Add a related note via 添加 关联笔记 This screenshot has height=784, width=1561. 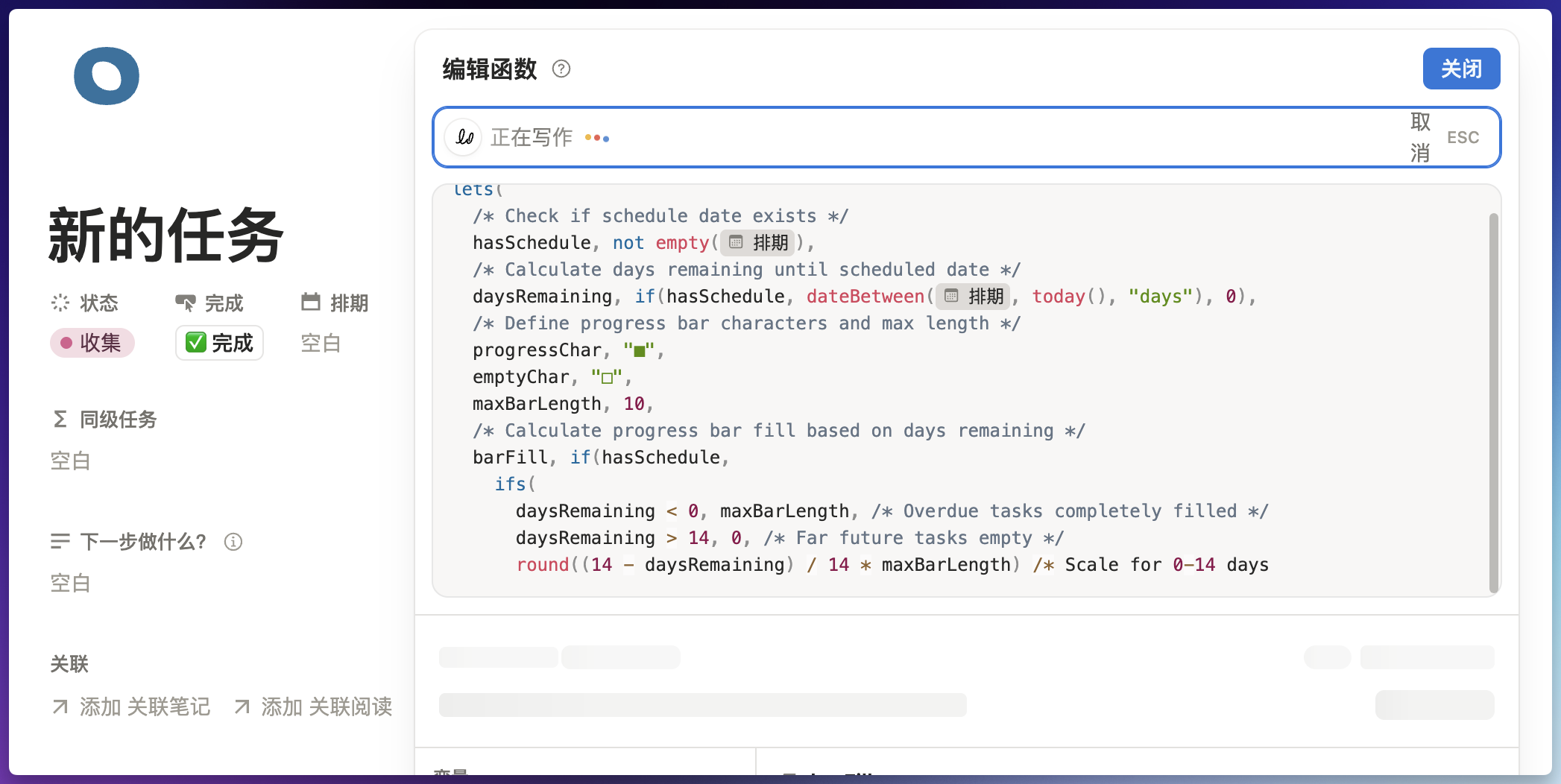(131, 706)
